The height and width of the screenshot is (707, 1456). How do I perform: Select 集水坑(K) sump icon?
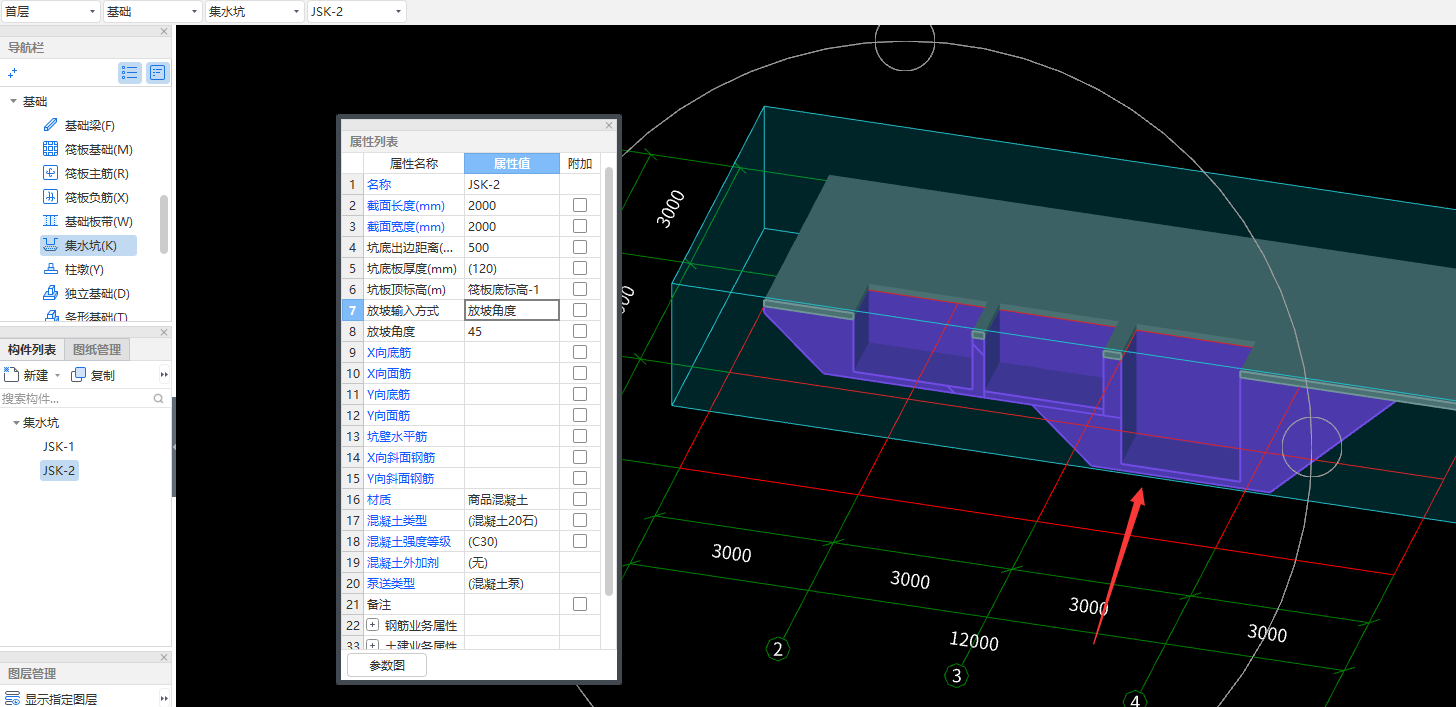51,245
